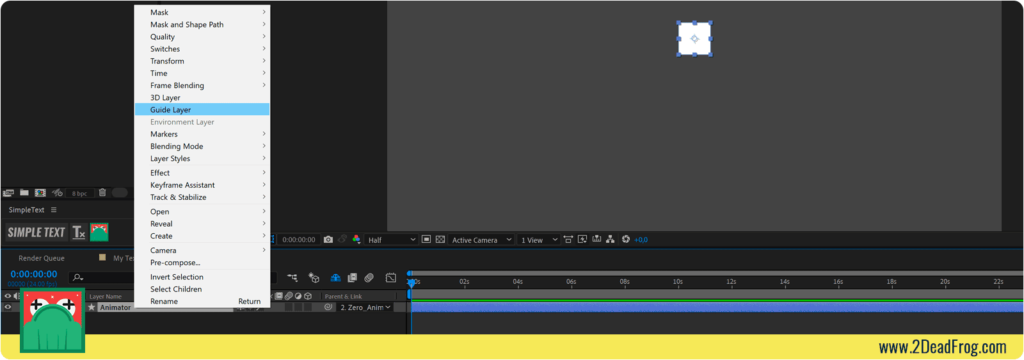This screenshot has height=360, width=1024.
Task: Click the New Composition icon
Action: point(40,193)
